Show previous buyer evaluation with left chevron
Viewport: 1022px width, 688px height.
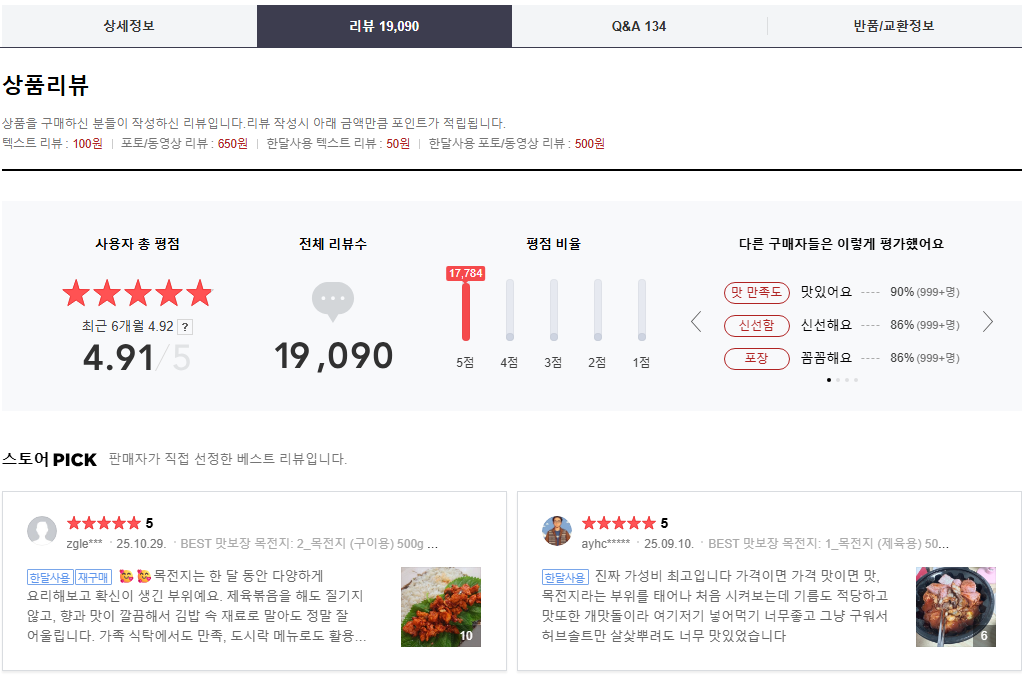coord(697,322)
